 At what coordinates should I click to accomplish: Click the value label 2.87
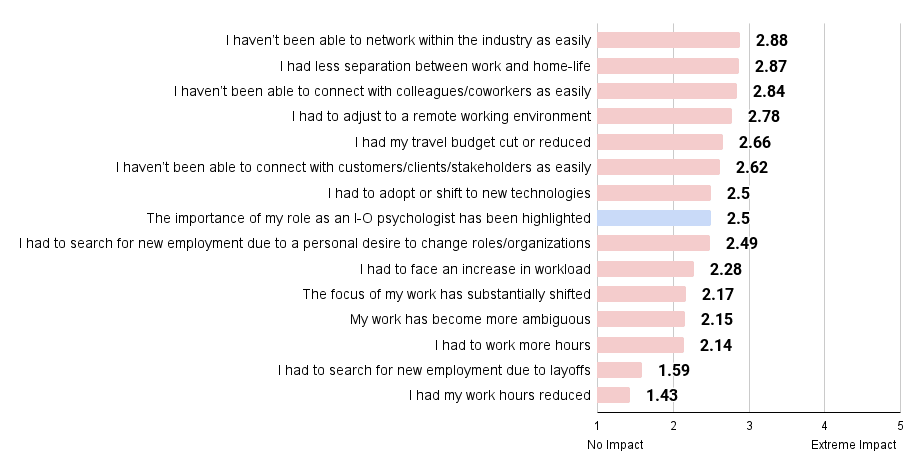[x=770, y=66]
